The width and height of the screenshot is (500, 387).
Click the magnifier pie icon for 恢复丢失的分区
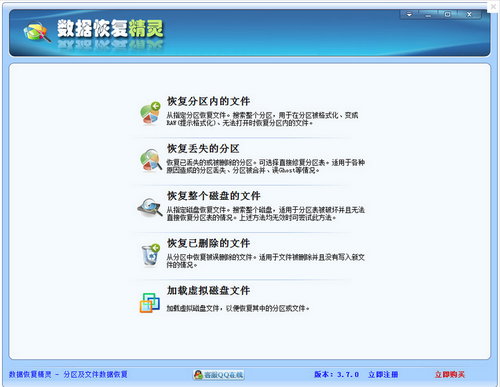[x=151, y=160]
